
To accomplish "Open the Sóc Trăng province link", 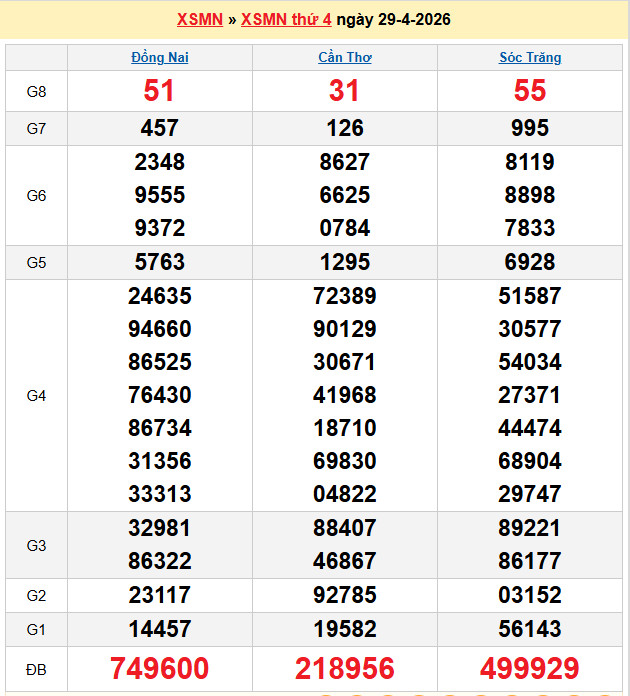I will (x=530, y=58).
